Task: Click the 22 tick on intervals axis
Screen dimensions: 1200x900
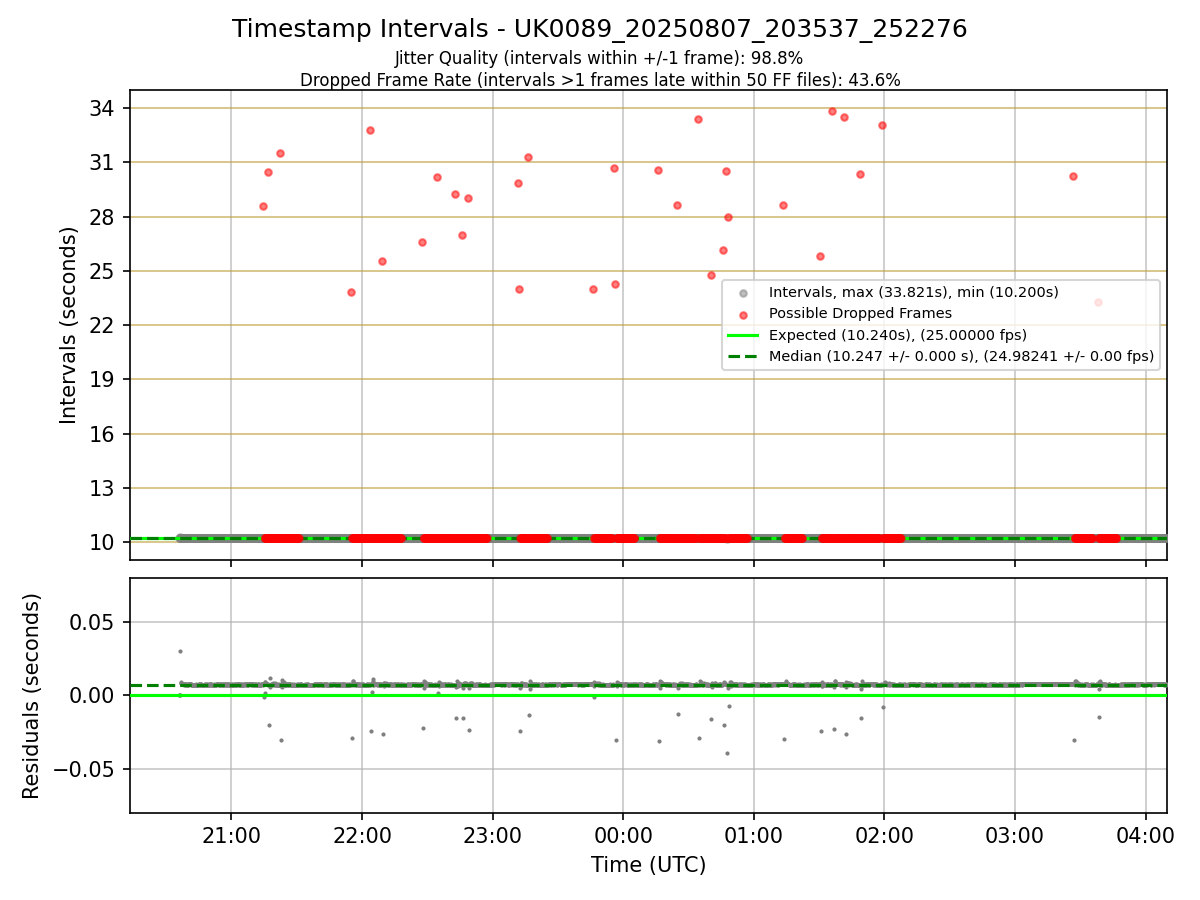Action: [104, 325]
